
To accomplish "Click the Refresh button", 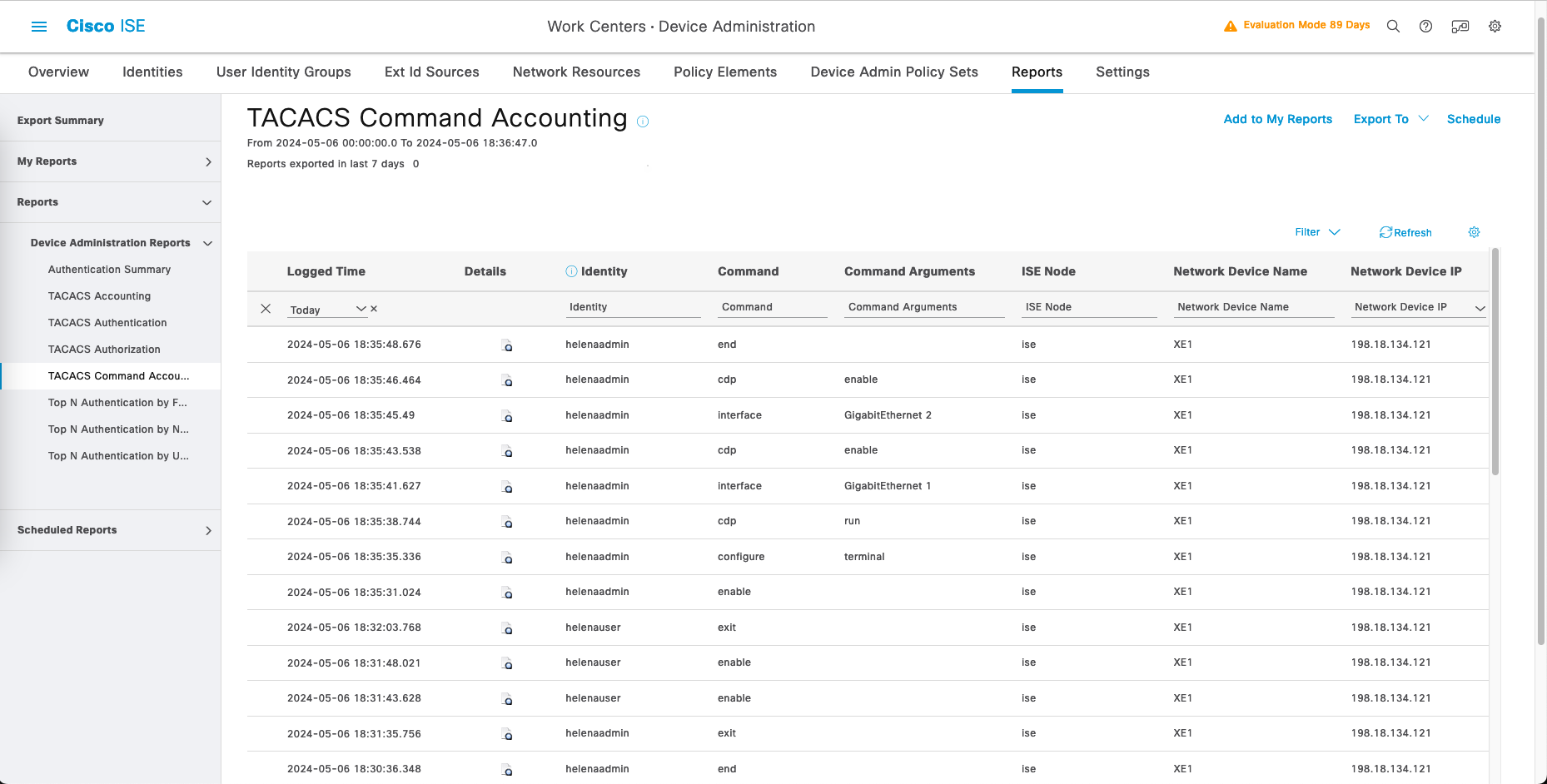I will click(1405, 232).
